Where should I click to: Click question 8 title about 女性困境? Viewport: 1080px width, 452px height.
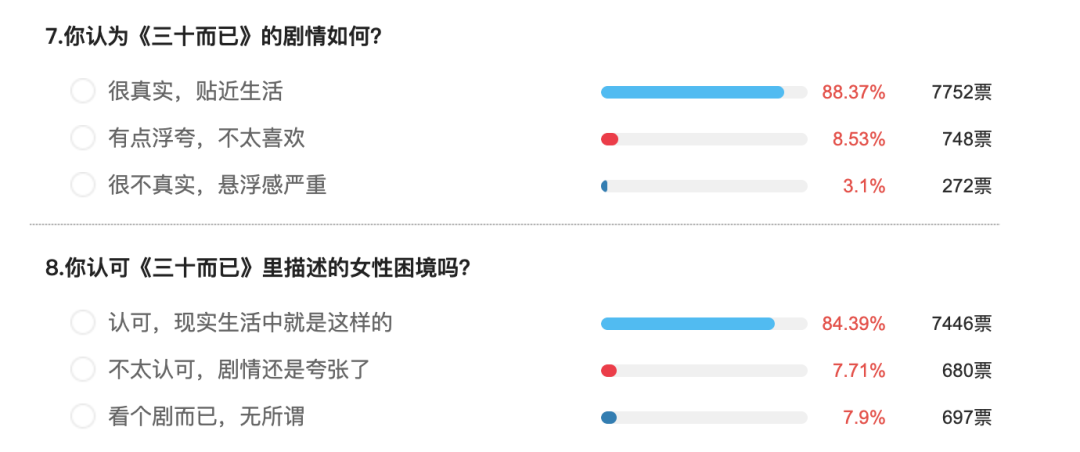258,268
